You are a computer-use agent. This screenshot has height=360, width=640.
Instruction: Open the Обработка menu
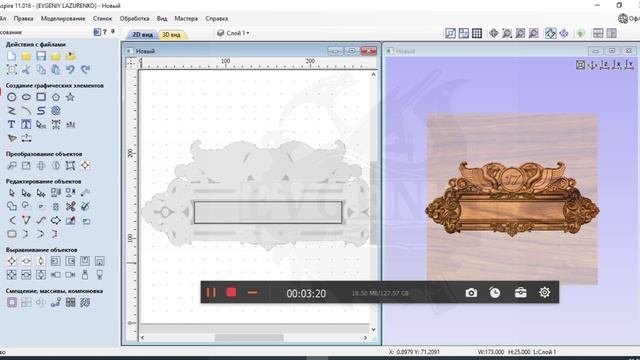tap(134, 18)
